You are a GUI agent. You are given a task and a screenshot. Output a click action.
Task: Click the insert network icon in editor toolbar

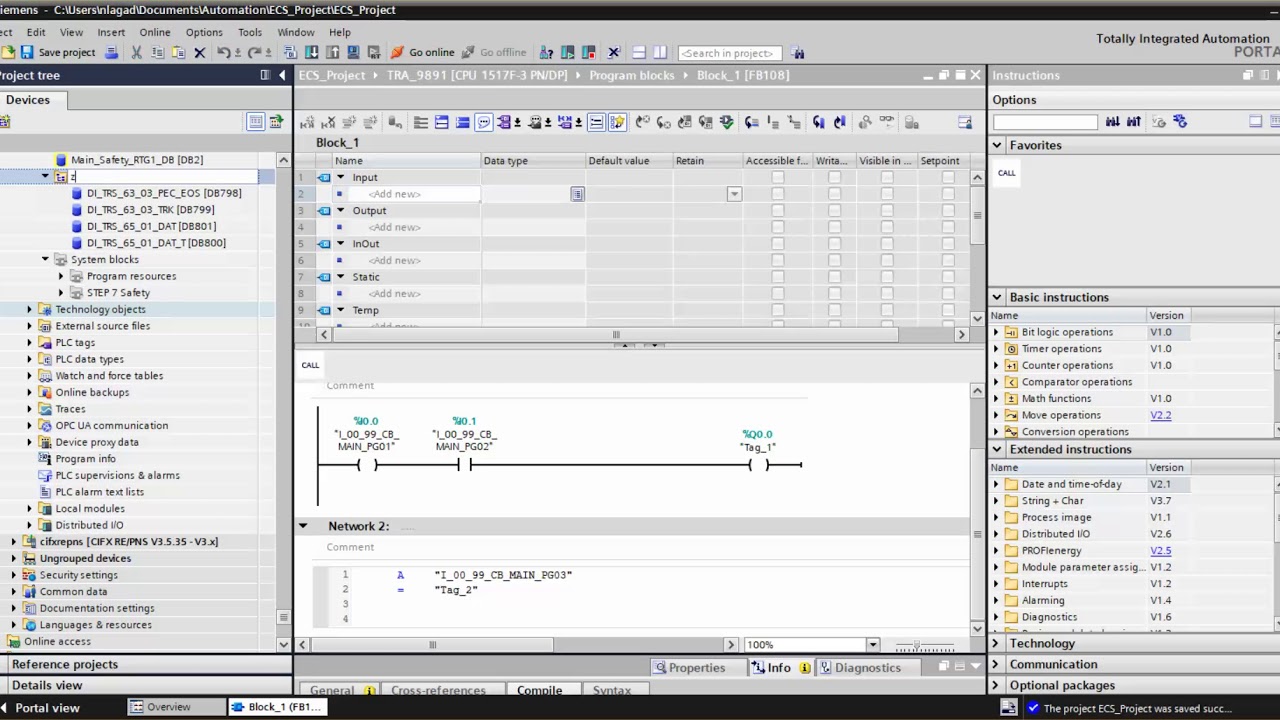point(306,122)
